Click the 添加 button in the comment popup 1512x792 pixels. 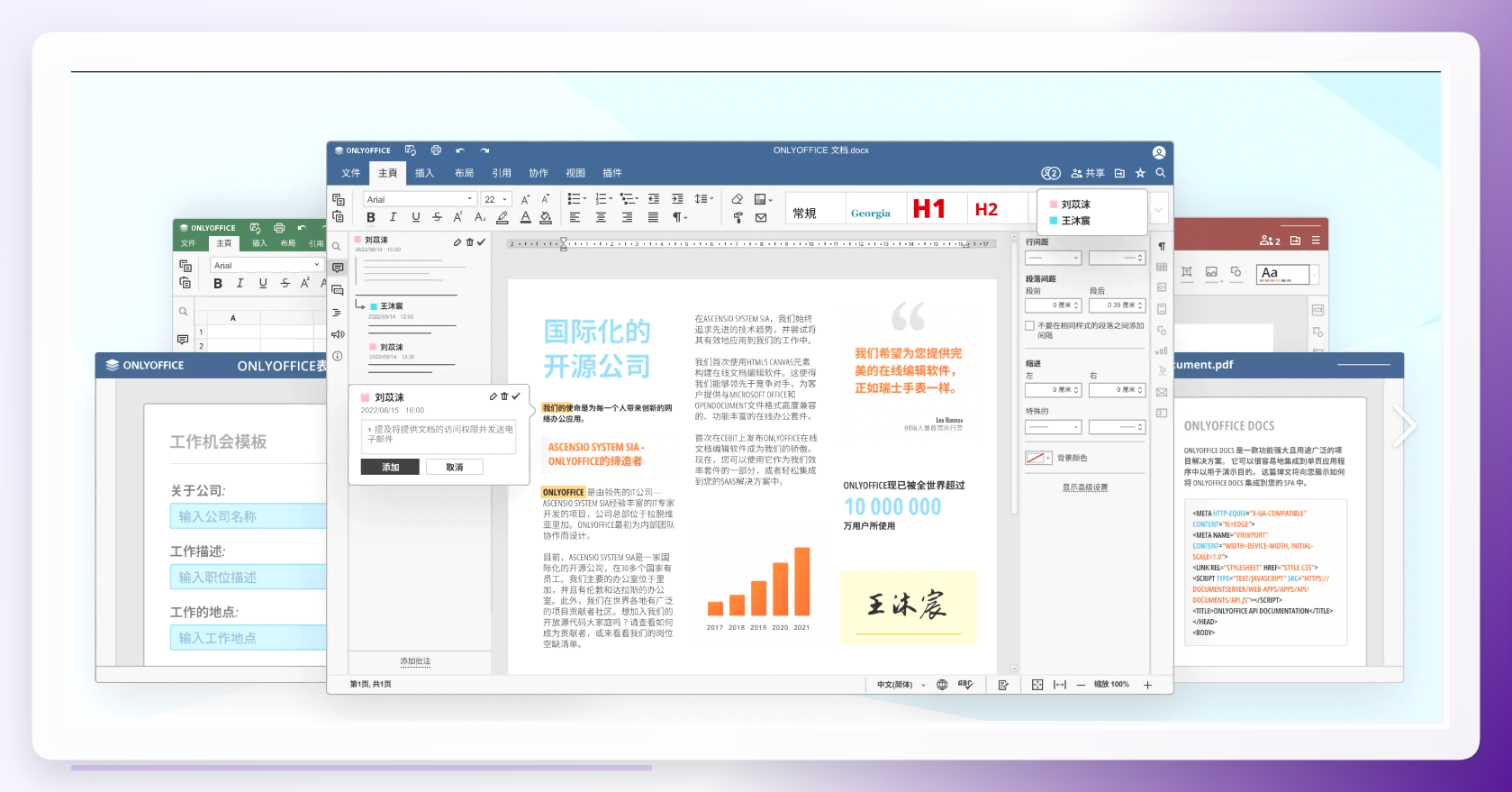point(390,467)
